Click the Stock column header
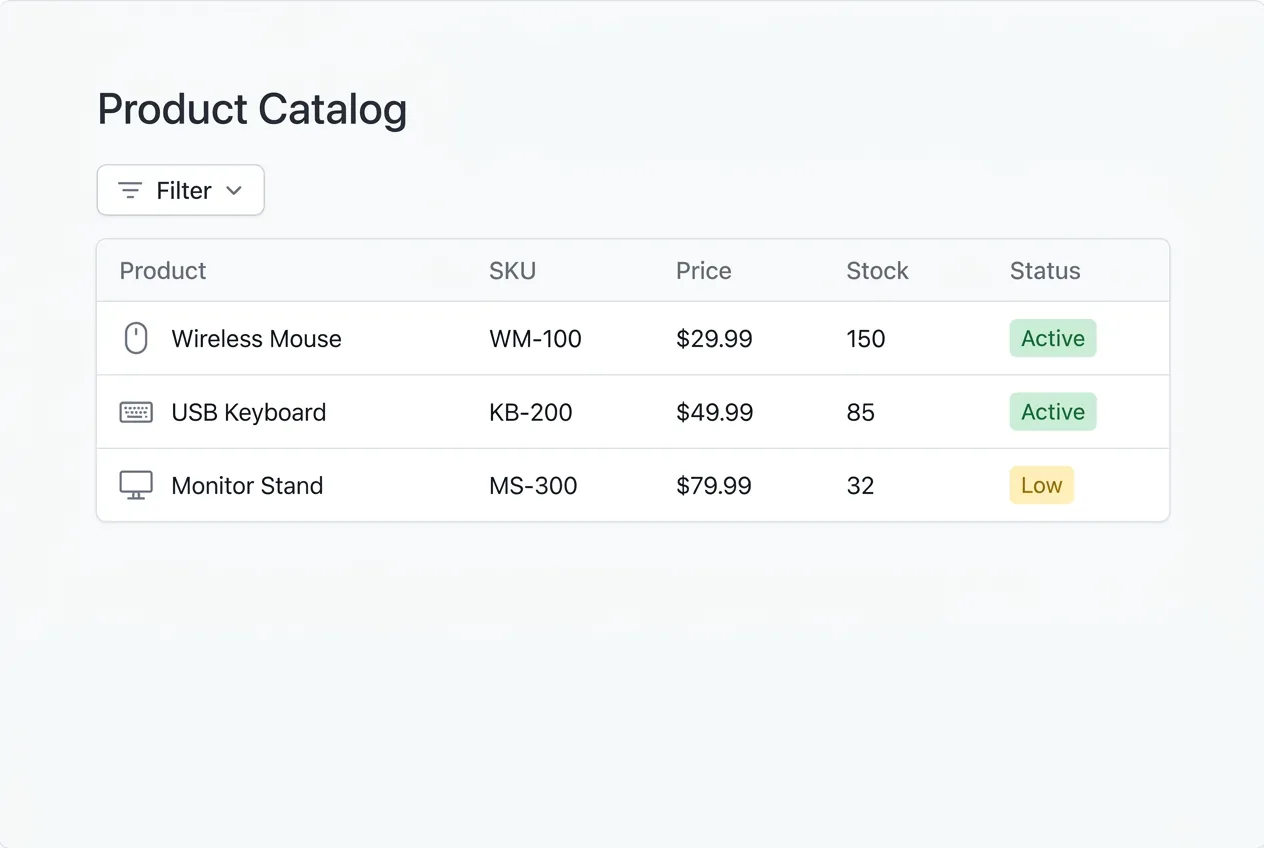The image size is (1264, 848). 877,270
